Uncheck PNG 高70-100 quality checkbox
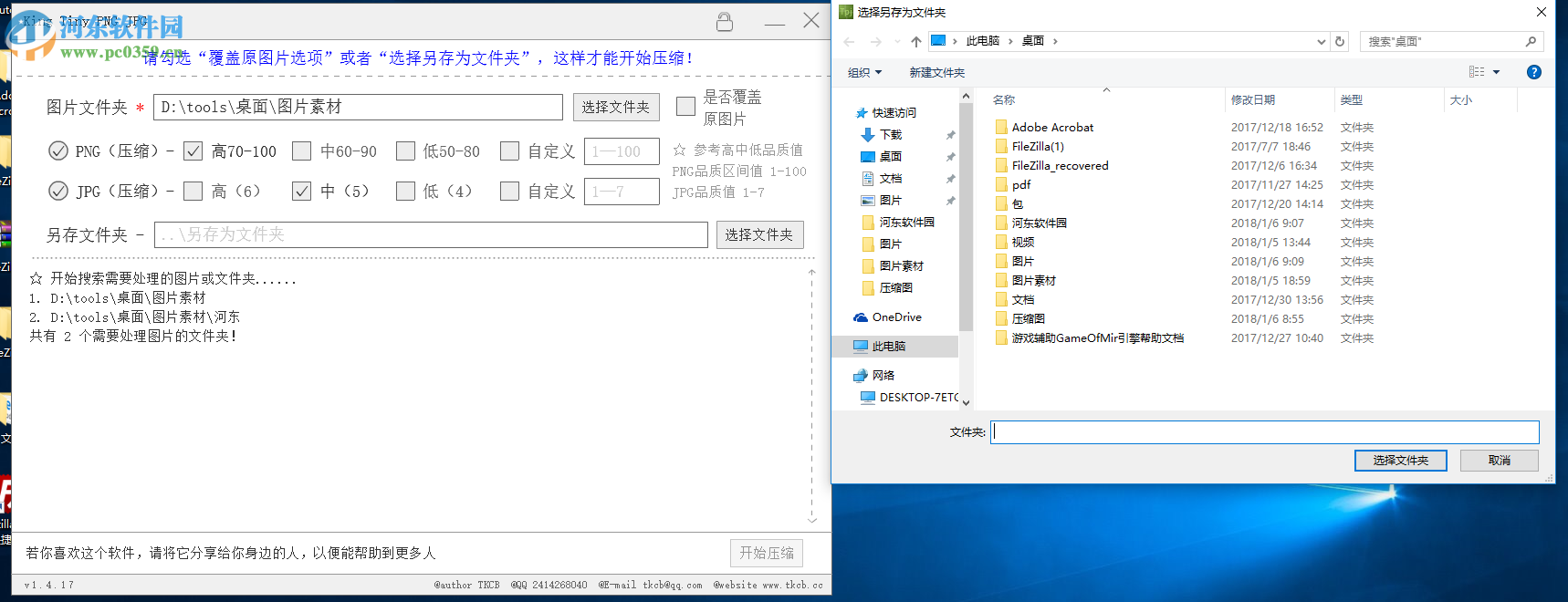 point(193,150)
